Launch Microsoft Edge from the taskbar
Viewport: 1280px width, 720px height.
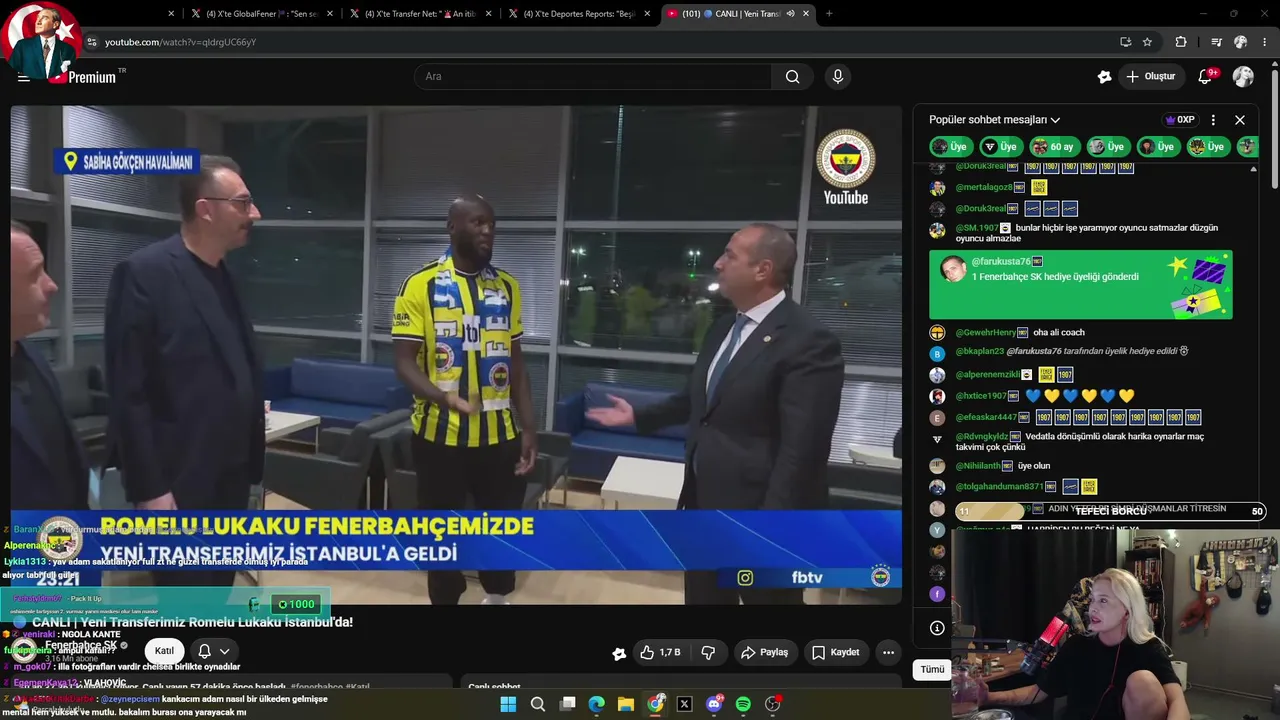click(596, 704)
